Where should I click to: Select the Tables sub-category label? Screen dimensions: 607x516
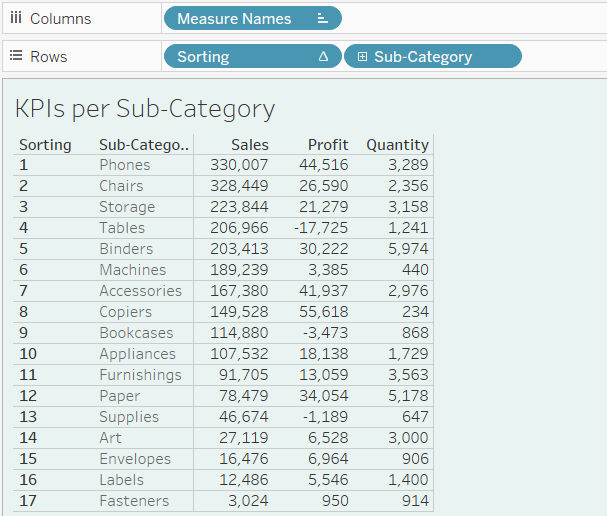tap(122, 228)
